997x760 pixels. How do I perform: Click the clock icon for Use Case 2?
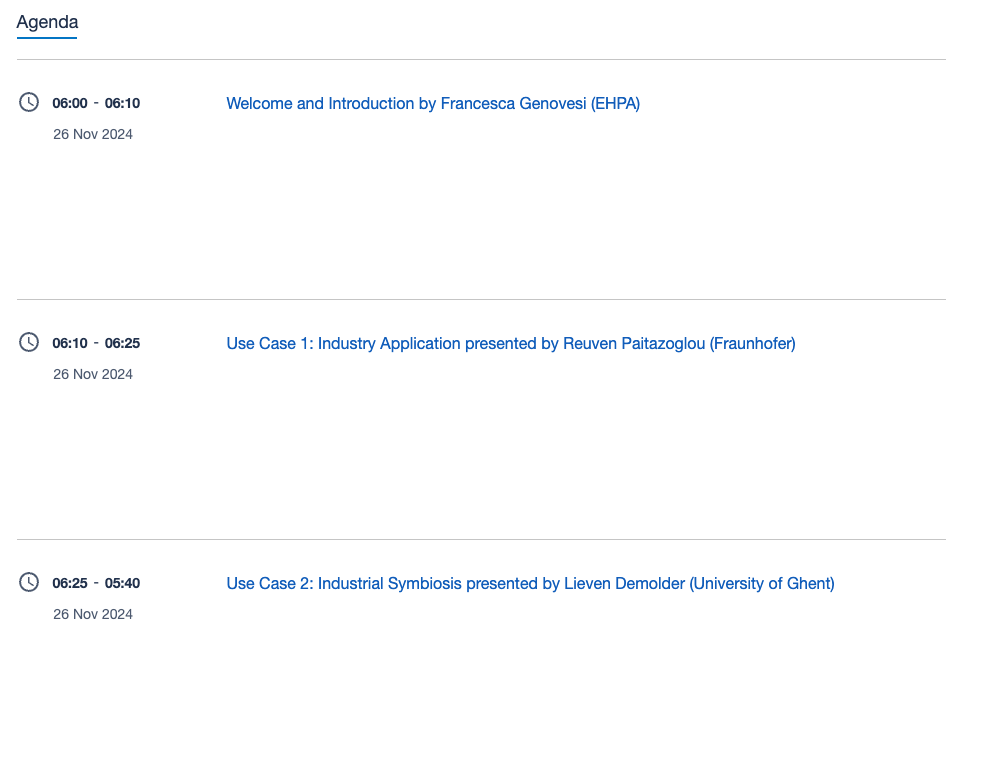pyautogui.click(x=29, y=582)
